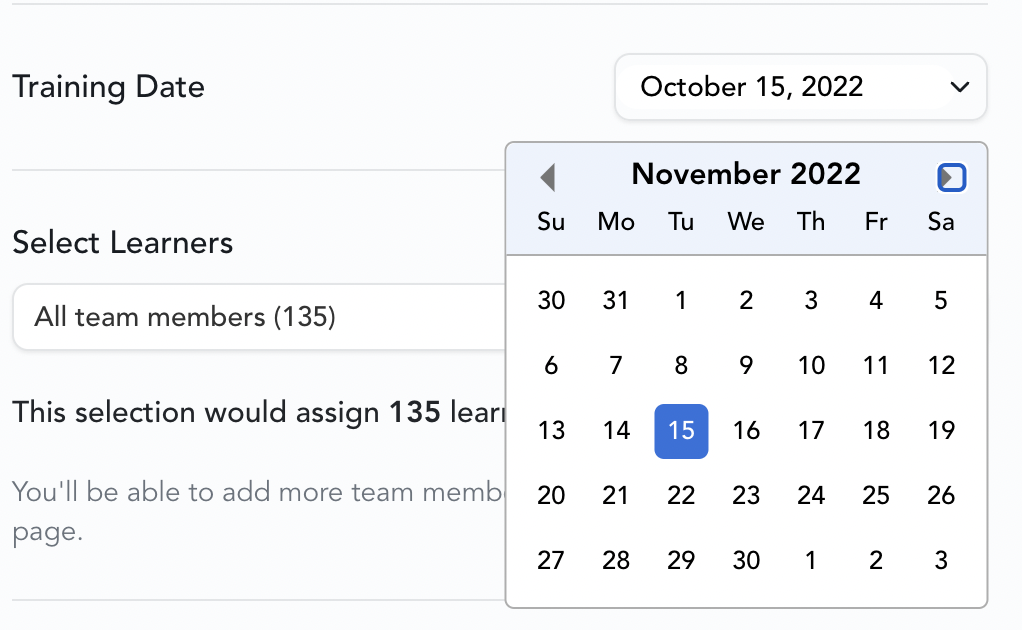Pick November 16 in calendar
Viewport: 1022px width, 630px height.
(746, 431)
